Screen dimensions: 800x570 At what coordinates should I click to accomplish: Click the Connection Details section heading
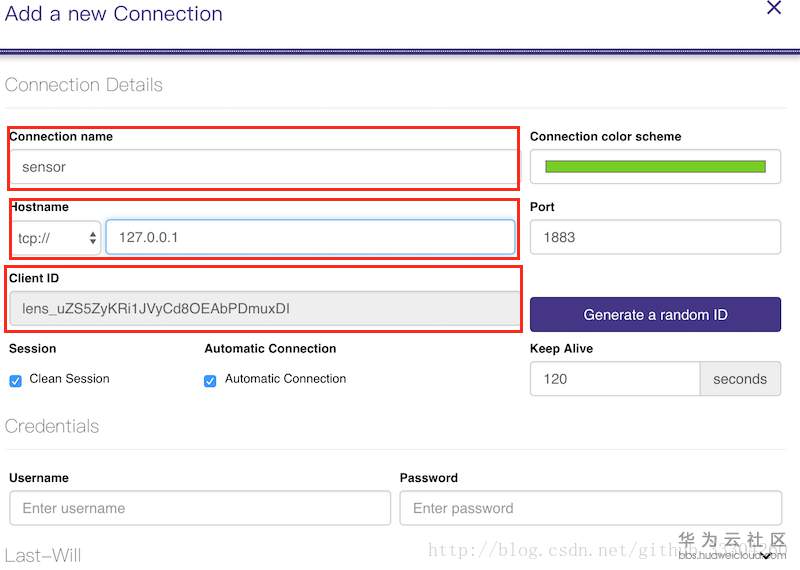pyautogui.click(x=84, y=85)
